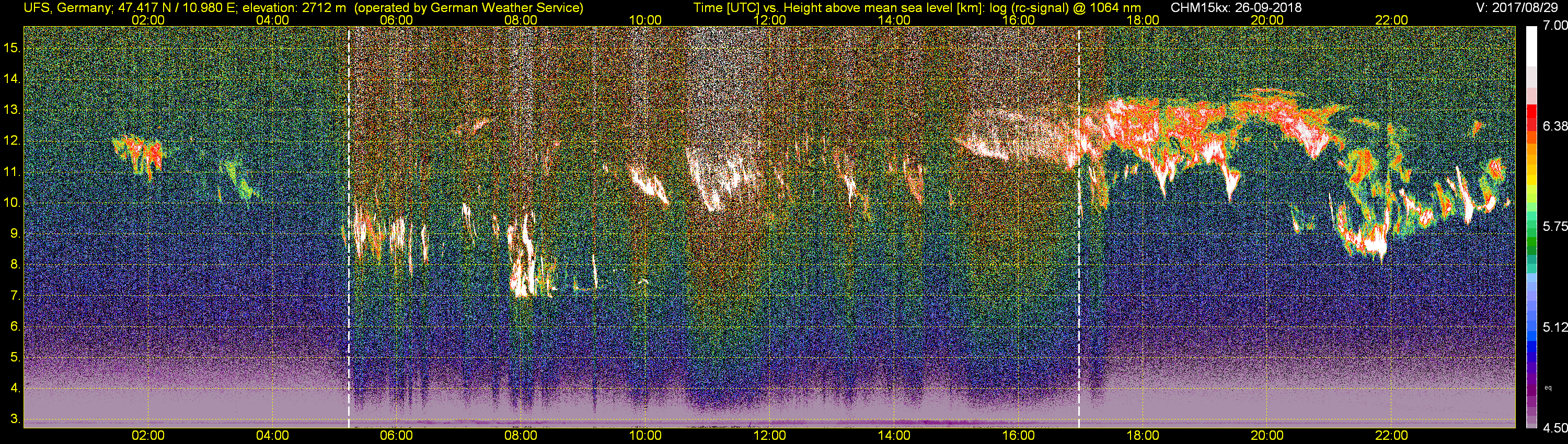Click the 3. km height axis label

click(15, 419)
